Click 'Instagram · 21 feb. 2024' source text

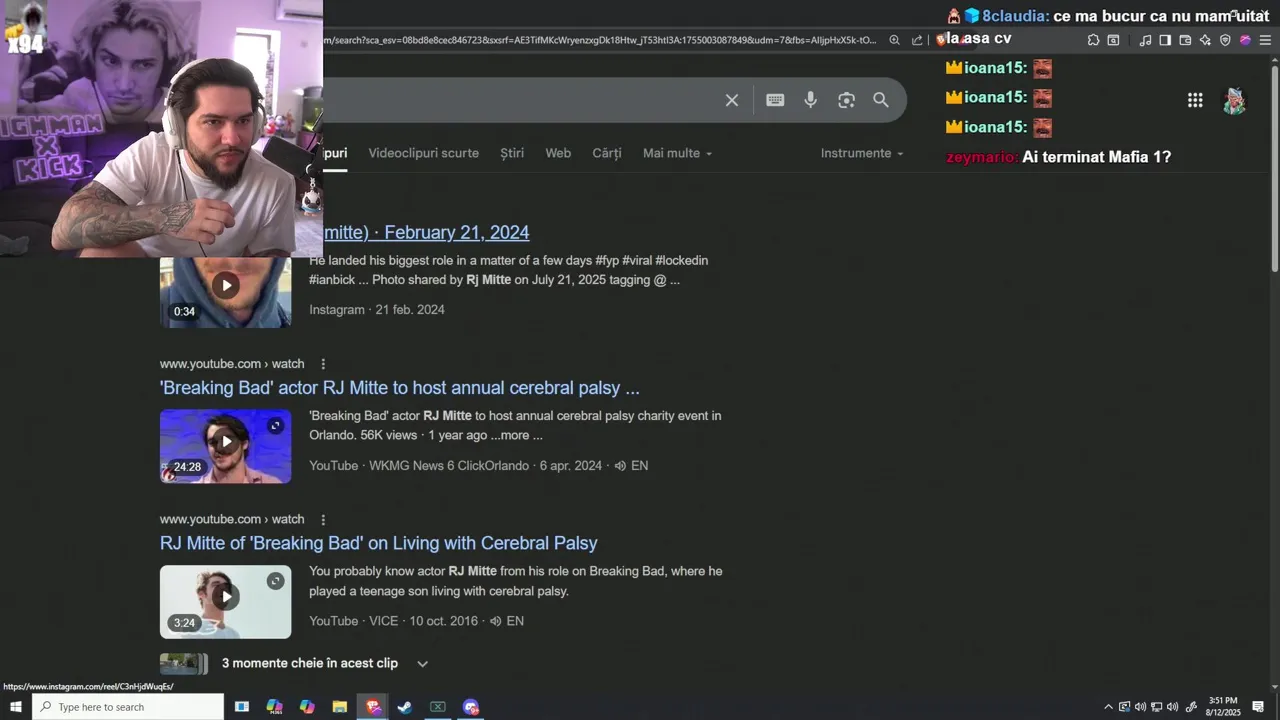(377, 310)
